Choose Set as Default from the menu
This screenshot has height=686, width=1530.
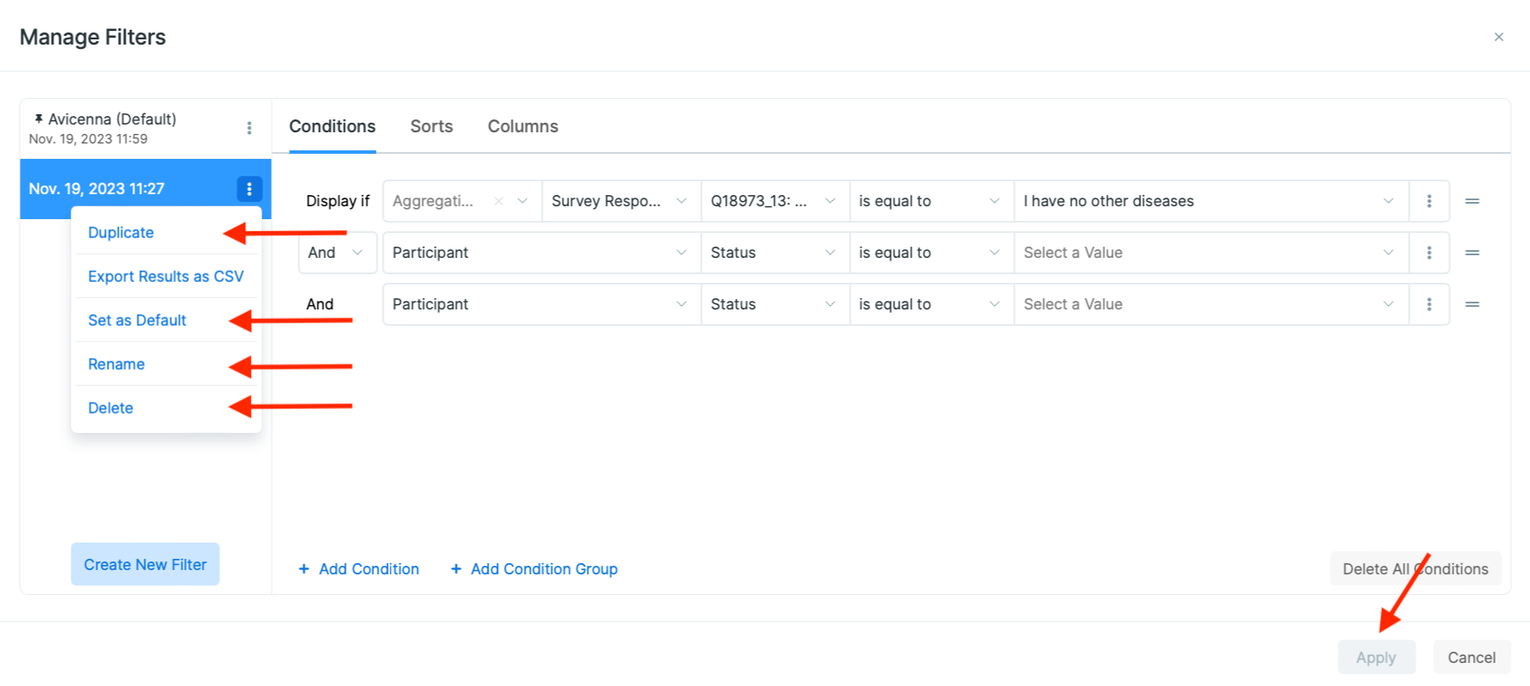coord(137,320)
